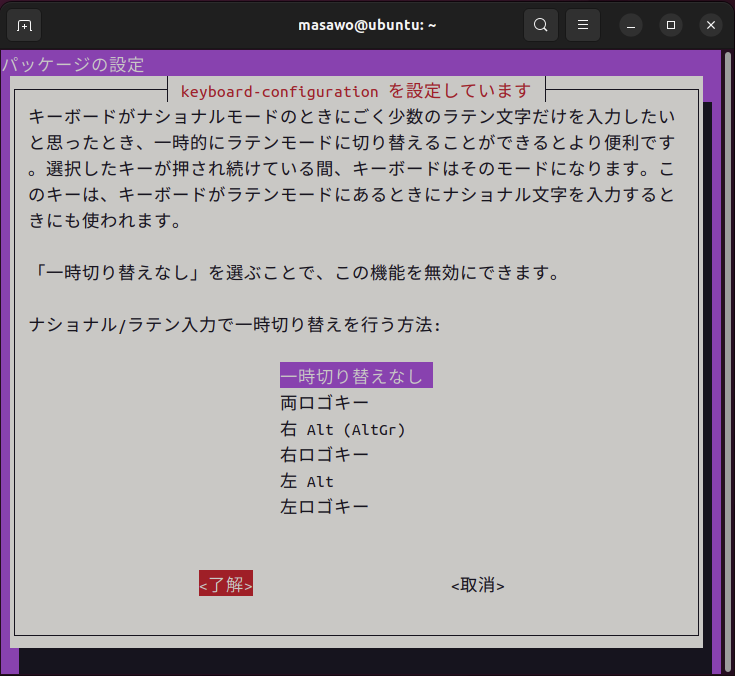Viewport: 735px width, 676px height.
Task: Click the パッケージの設定 header text
Action: pyautogui.click(x=73, y=64)
